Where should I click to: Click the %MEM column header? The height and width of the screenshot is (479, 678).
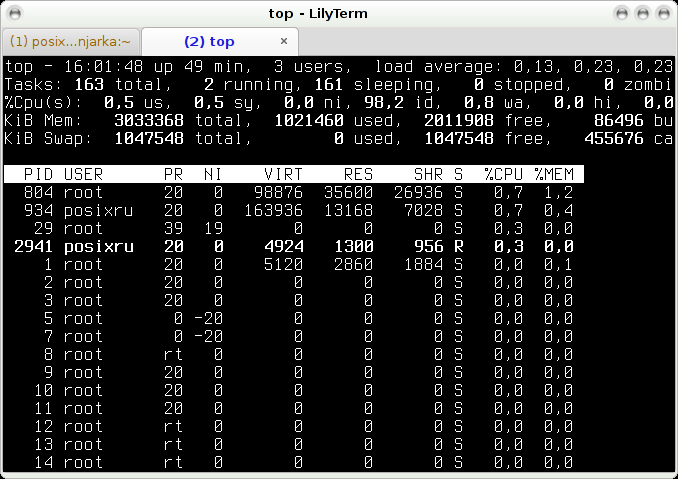tap(552, 174)
